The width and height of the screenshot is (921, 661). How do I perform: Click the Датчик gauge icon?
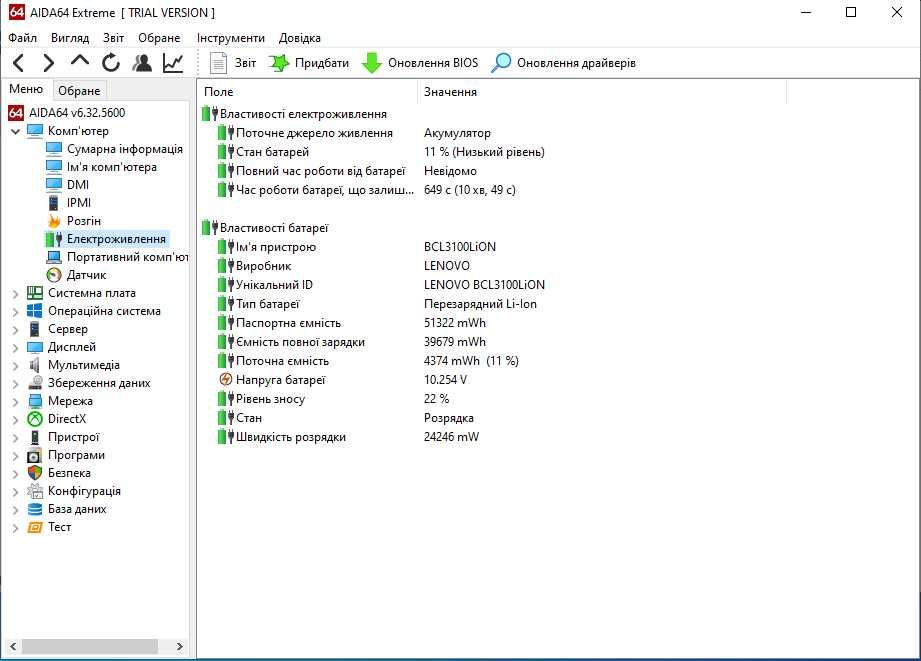pyautogui.click(x=54, y=275)
